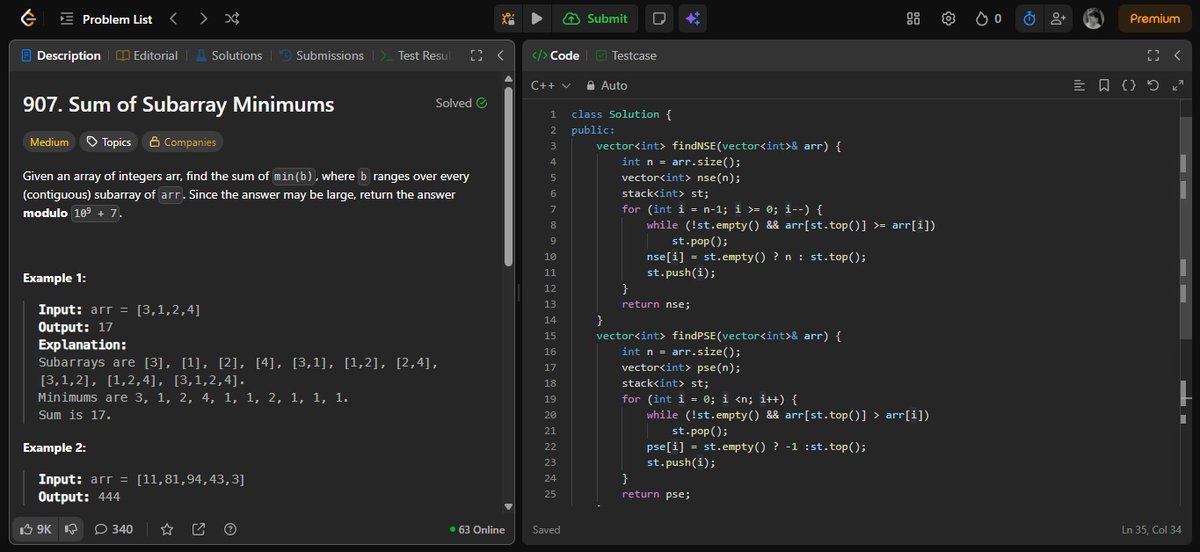Open the help question mark icon
Image resolution: width=1200 pixels, height=552 pixels.
(230, 529)
